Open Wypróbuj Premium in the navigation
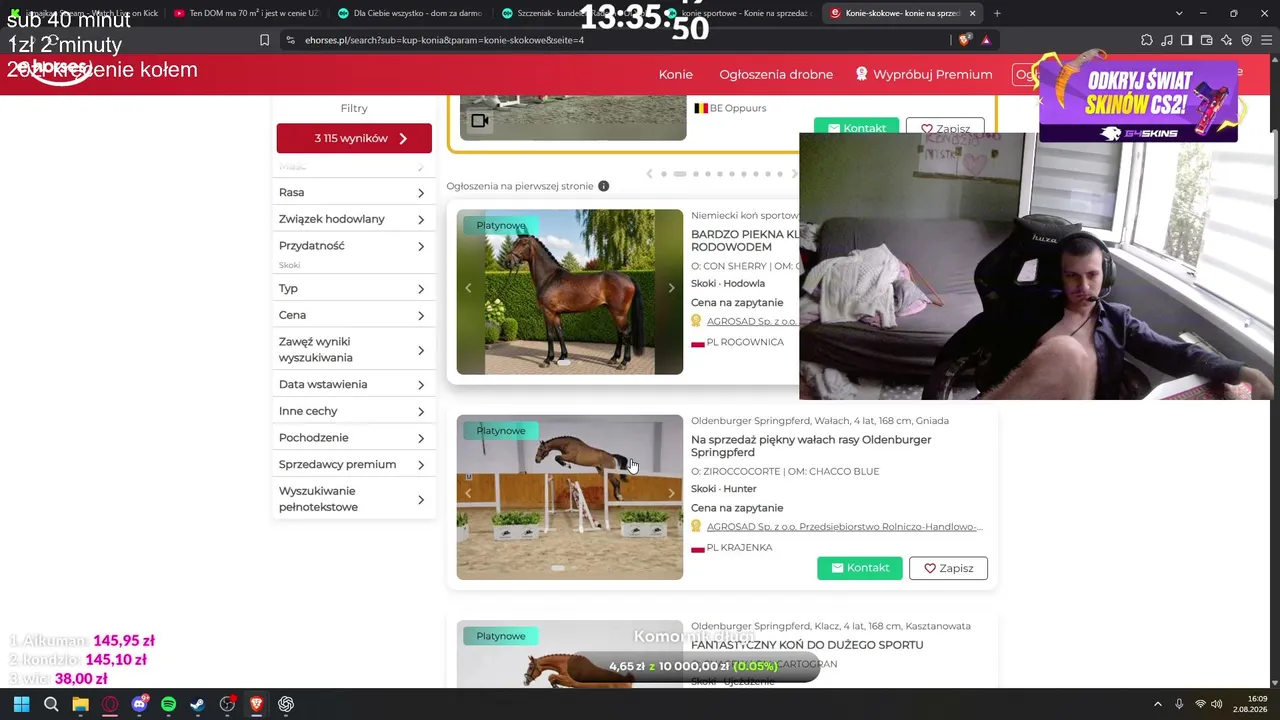The width and height of the screenshot is (1280, 720). [x=924, y=74]
